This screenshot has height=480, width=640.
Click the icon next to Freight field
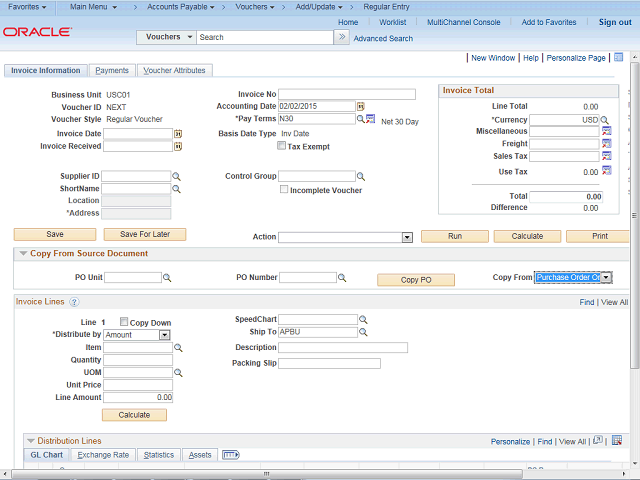(606, 144)
